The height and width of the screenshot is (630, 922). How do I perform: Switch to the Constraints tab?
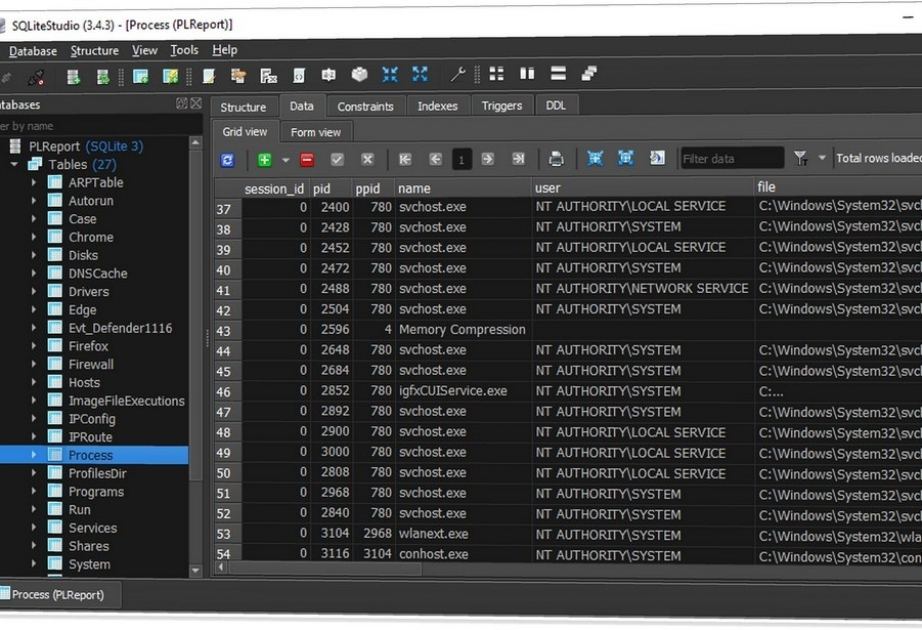tap(365, 106)
